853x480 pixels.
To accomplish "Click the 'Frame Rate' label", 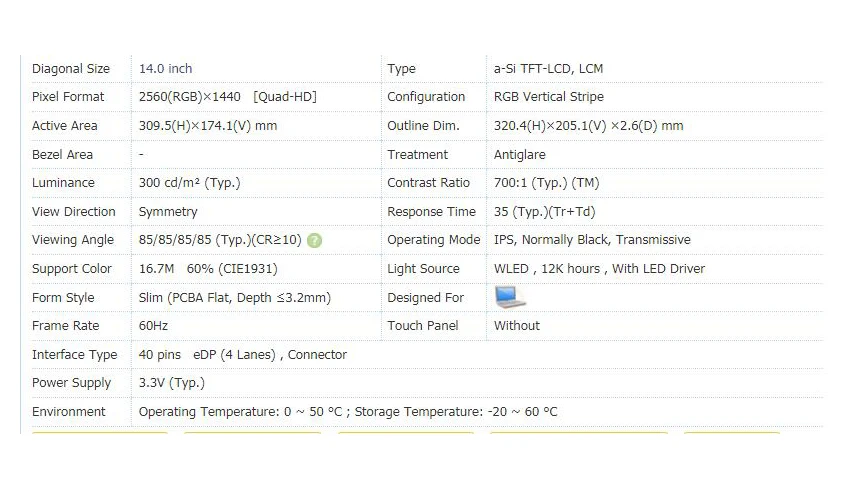I will tap(65, 326).
